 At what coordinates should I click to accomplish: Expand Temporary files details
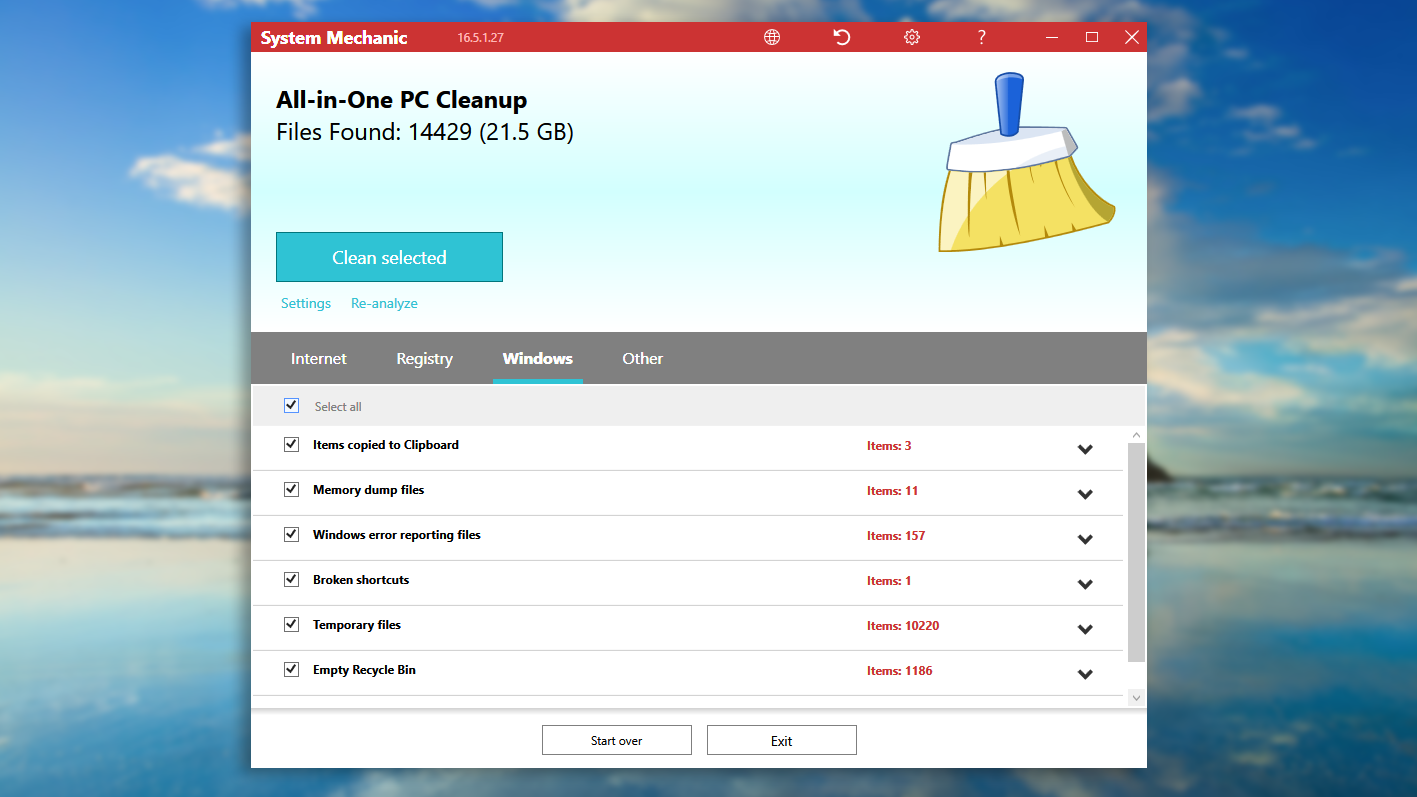1085,630
